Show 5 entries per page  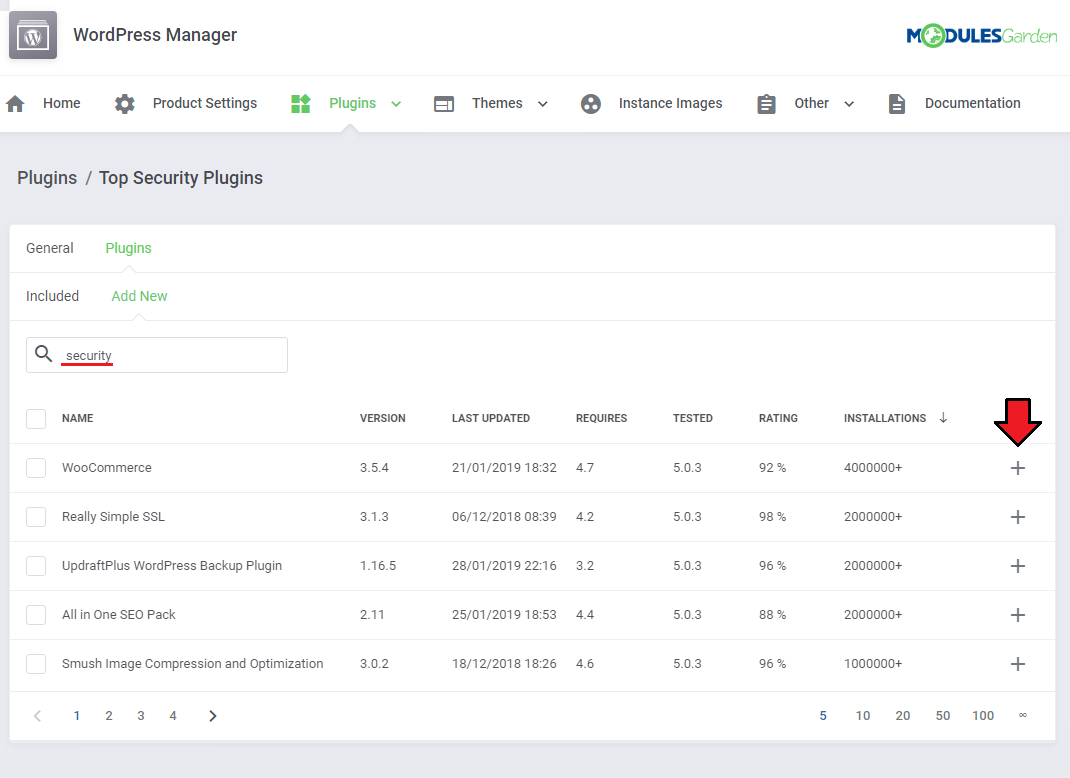pyautogui.click(x=823, y=716)
